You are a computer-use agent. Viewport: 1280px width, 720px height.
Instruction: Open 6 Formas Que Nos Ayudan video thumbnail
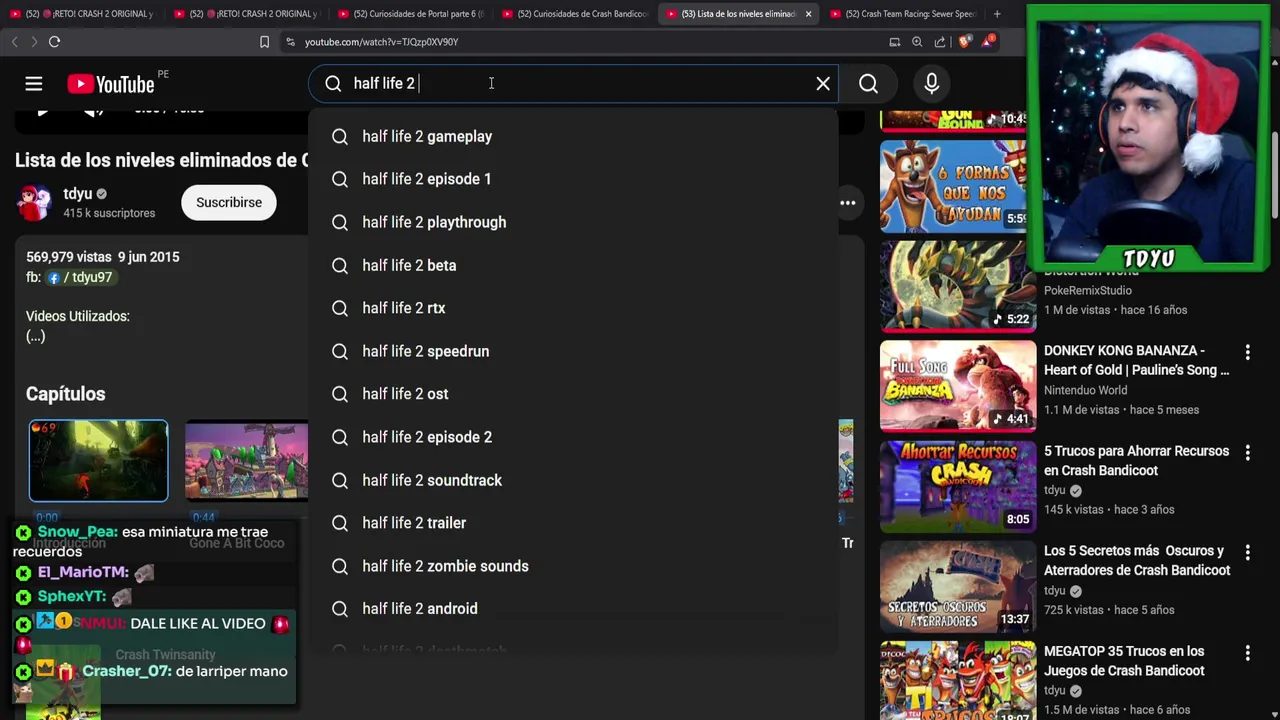point(958,186)
